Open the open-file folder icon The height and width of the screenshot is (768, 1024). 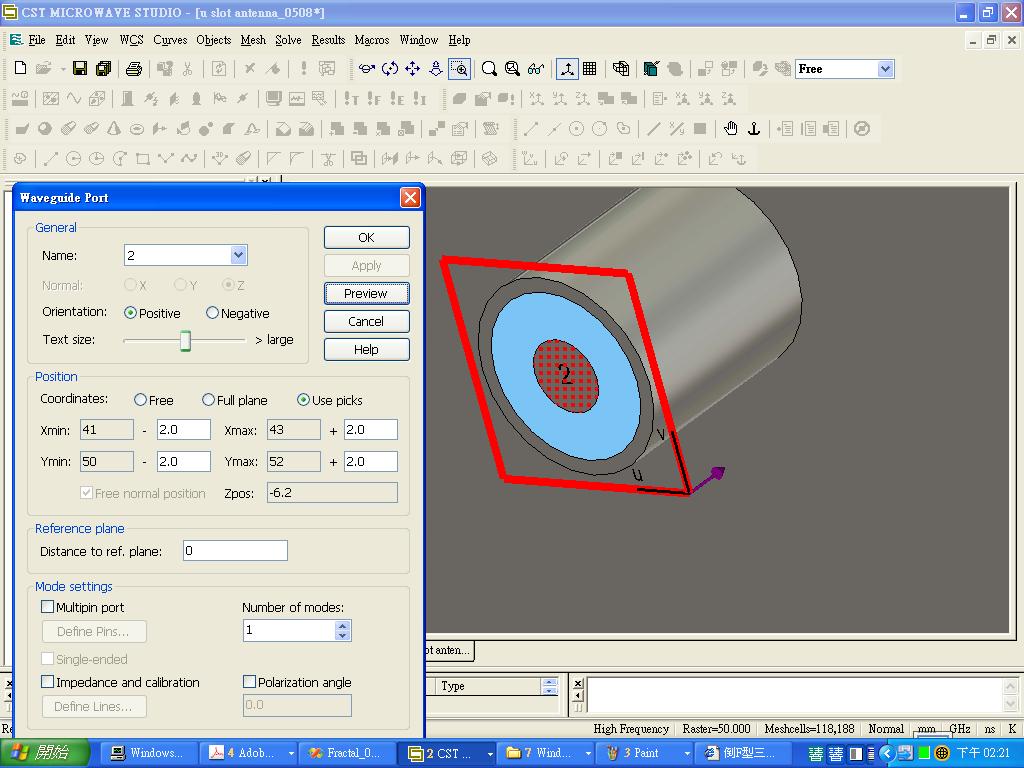pos(44,69)
